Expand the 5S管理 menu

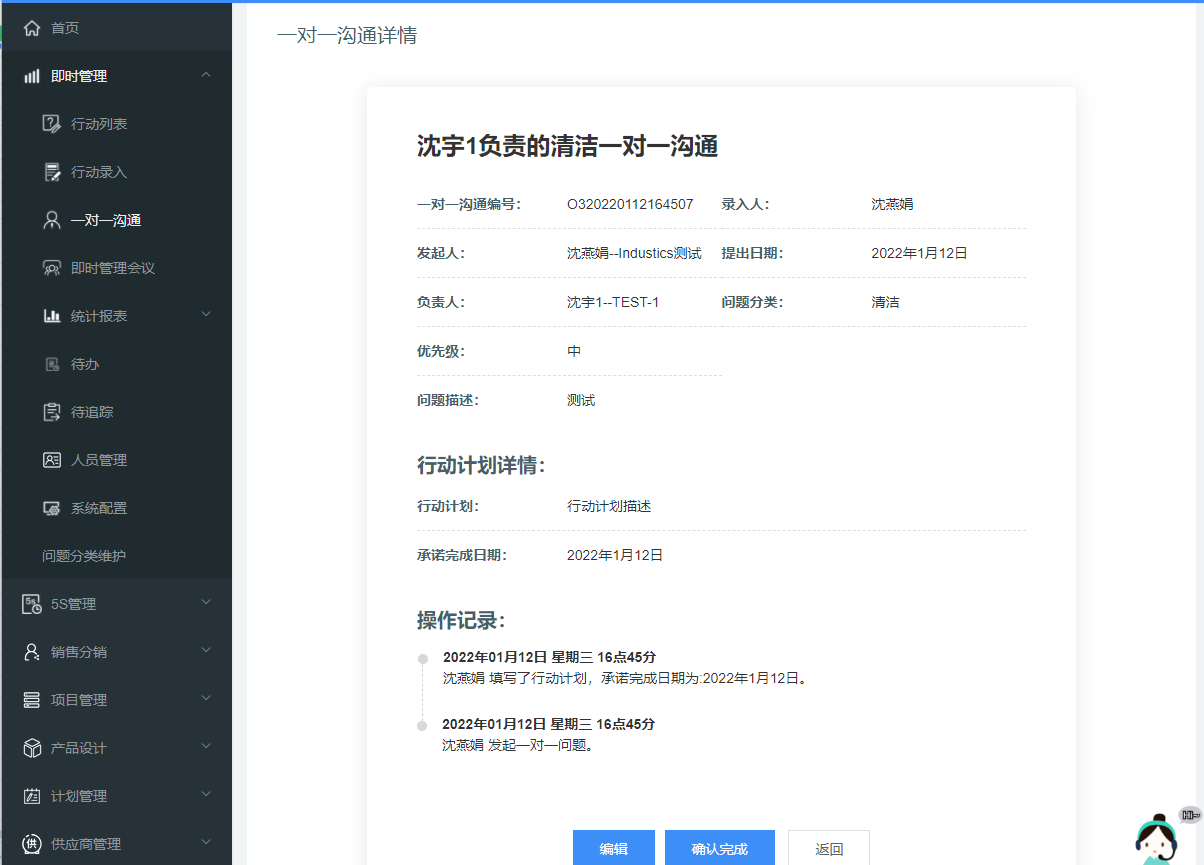[x=206, y=603]
